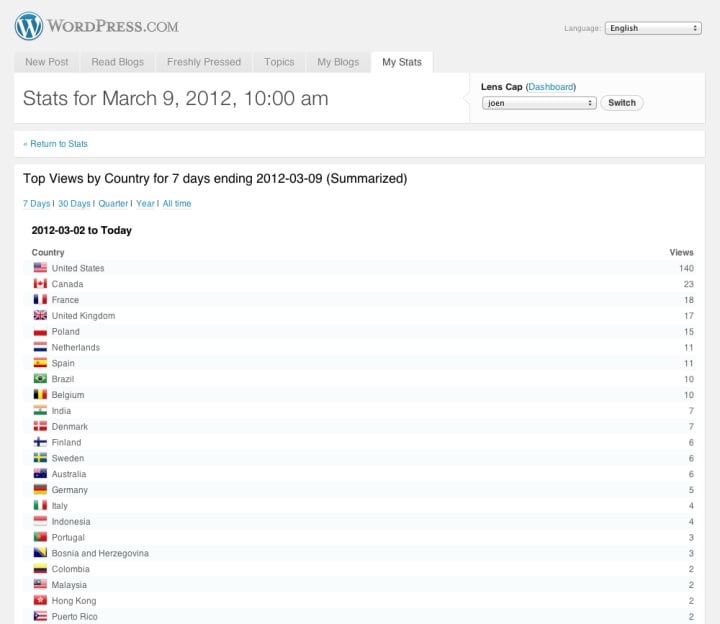Click the Spain flag icon
The image size is (720, 624).
point(40,363)
